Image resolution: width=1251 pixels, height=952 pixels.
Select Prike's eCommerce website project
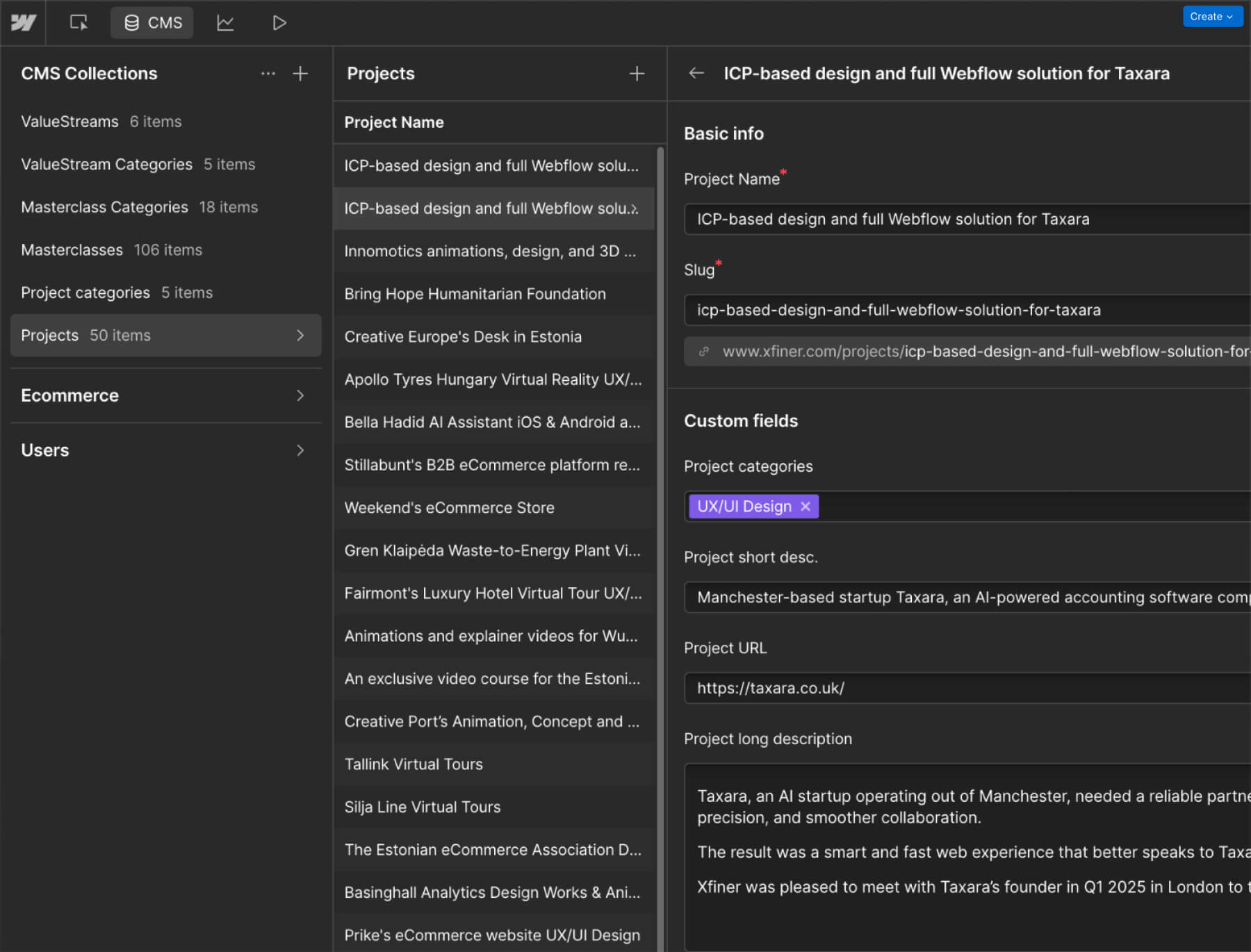point(493,935)
